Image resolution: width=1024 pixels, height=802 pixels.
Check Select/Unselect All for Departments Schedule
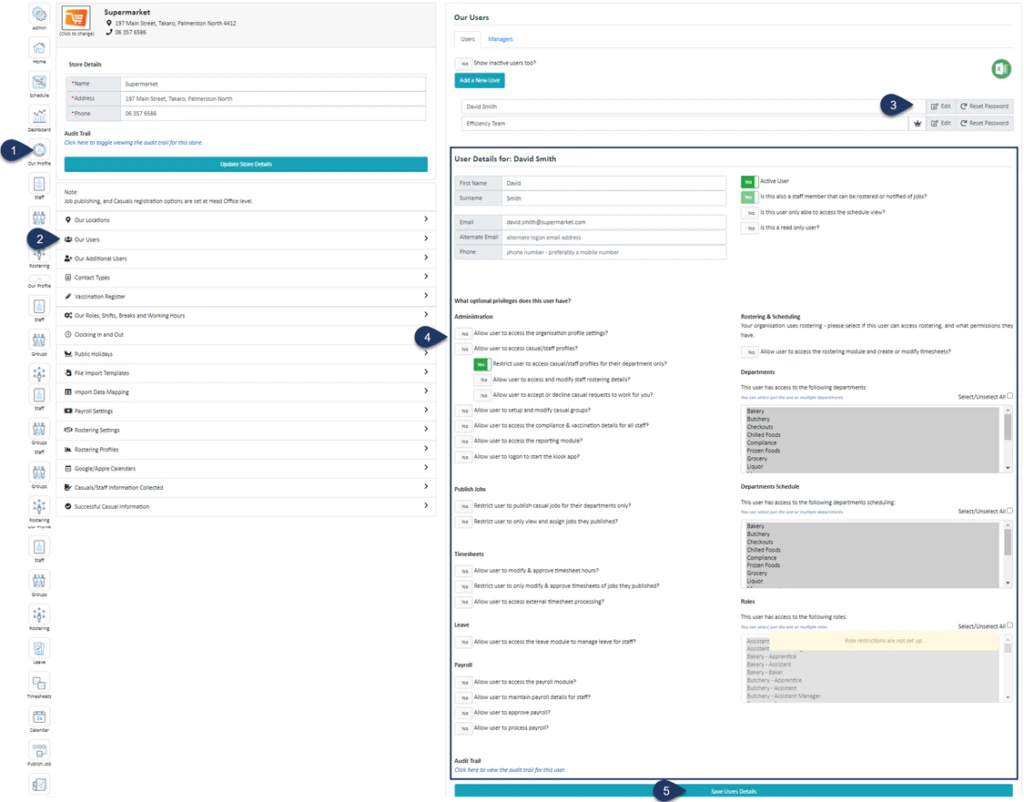pos(1010,511)
